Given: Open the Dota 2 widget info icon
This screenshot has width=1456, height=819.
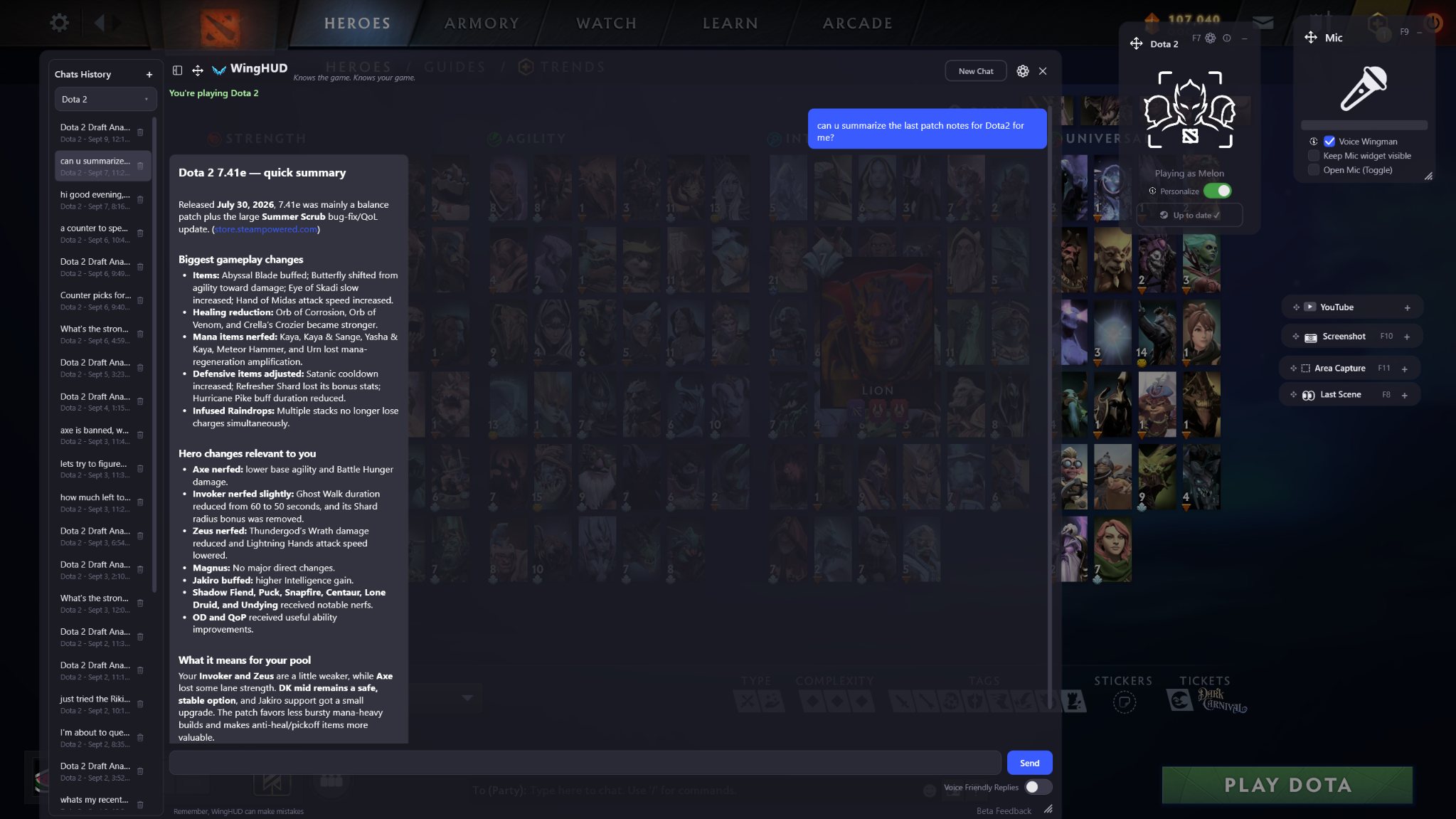Looking at the screenshot, I should tap(1227, 38).
